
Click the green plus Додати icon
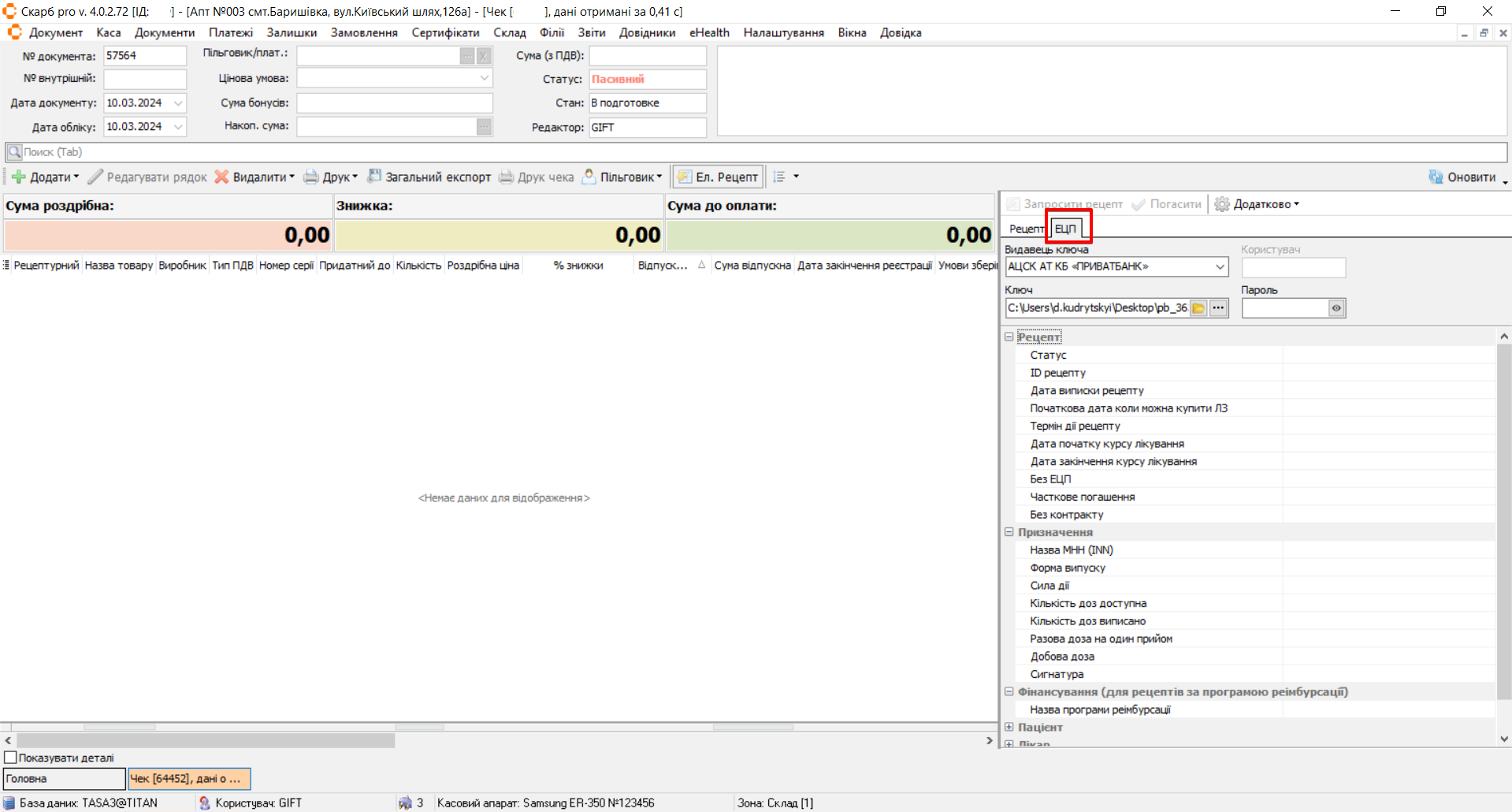pyautogui.click(x=19, y=177)
